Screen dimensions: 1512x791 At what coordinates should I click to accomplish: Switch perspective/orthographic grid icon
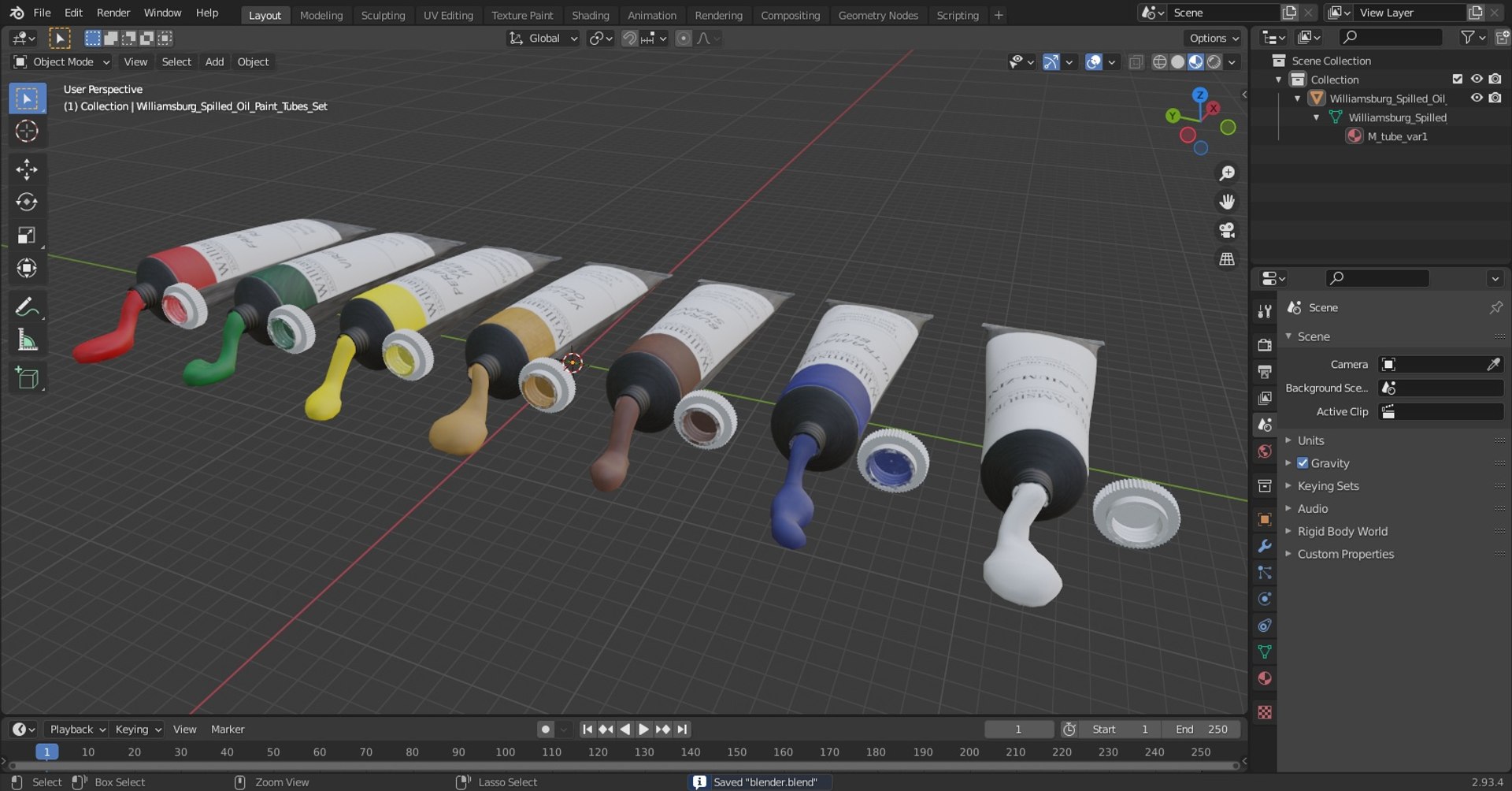click(1227, 258)
